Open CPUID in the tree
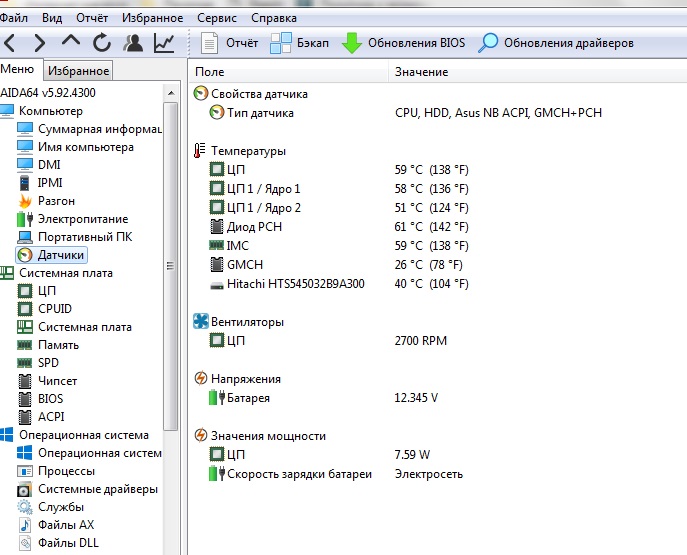Image resolution: width=687 pixels, height=555 pixels. (x=45, y=309)
